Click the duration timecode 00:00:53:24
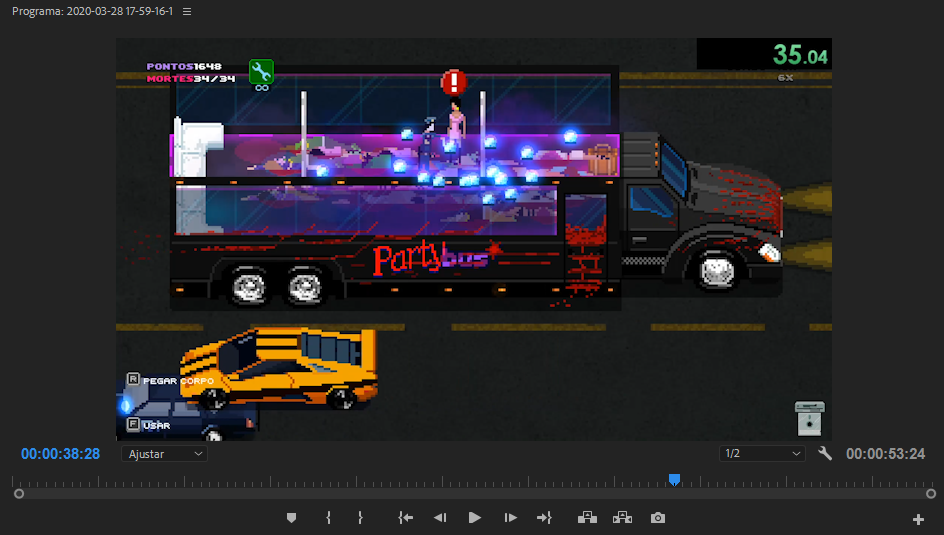 coord(885,454)
